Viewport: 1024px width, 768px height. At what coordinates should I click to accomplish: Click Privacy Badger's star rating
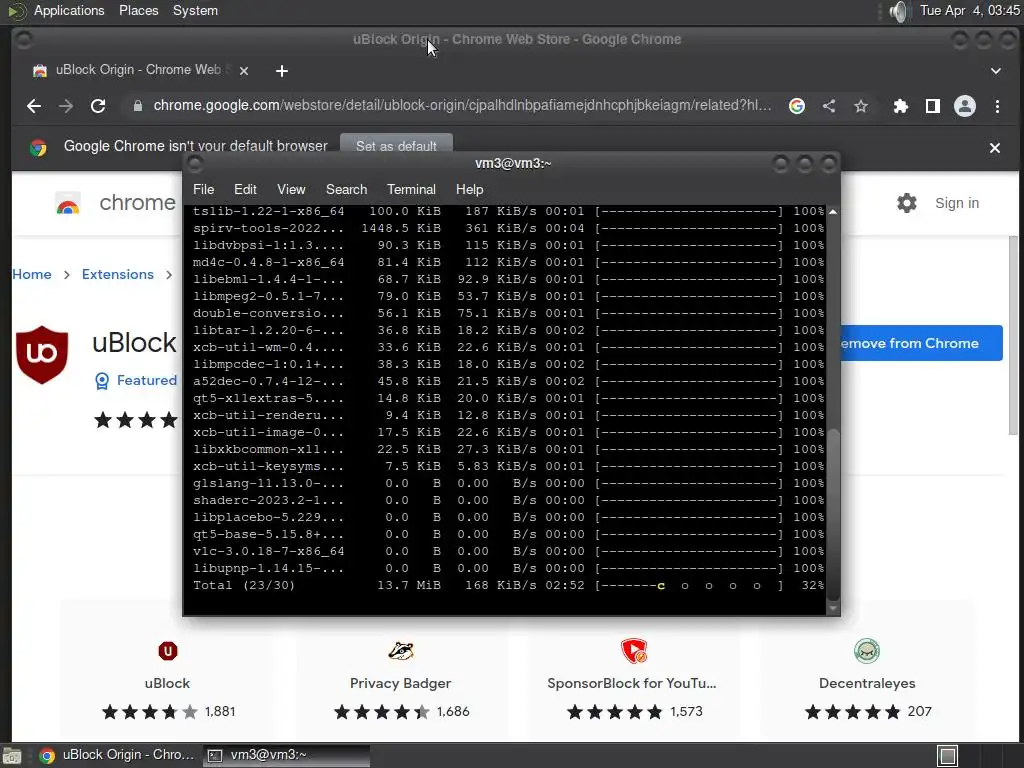[x=381, y=712]
